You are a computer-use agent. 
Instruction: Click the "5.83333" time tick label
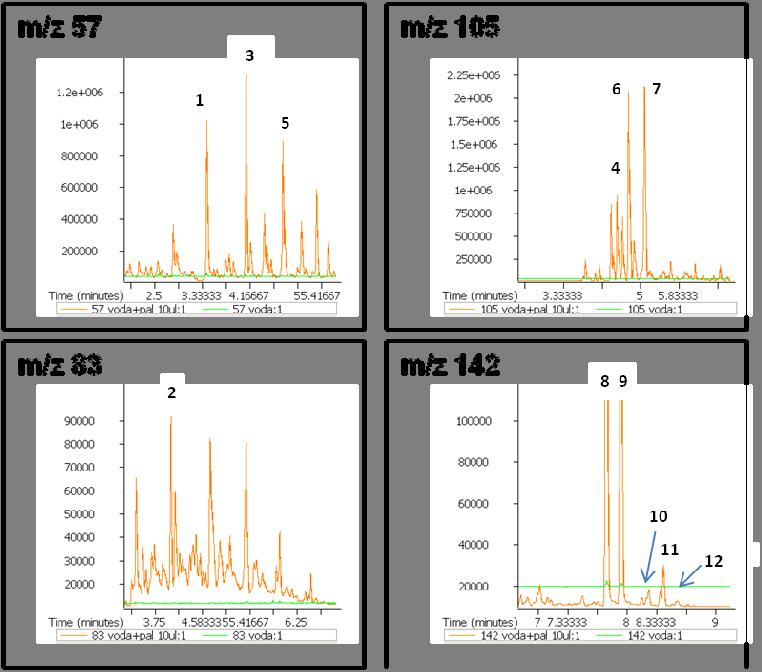pyautogui.click(x=678, y=295)
